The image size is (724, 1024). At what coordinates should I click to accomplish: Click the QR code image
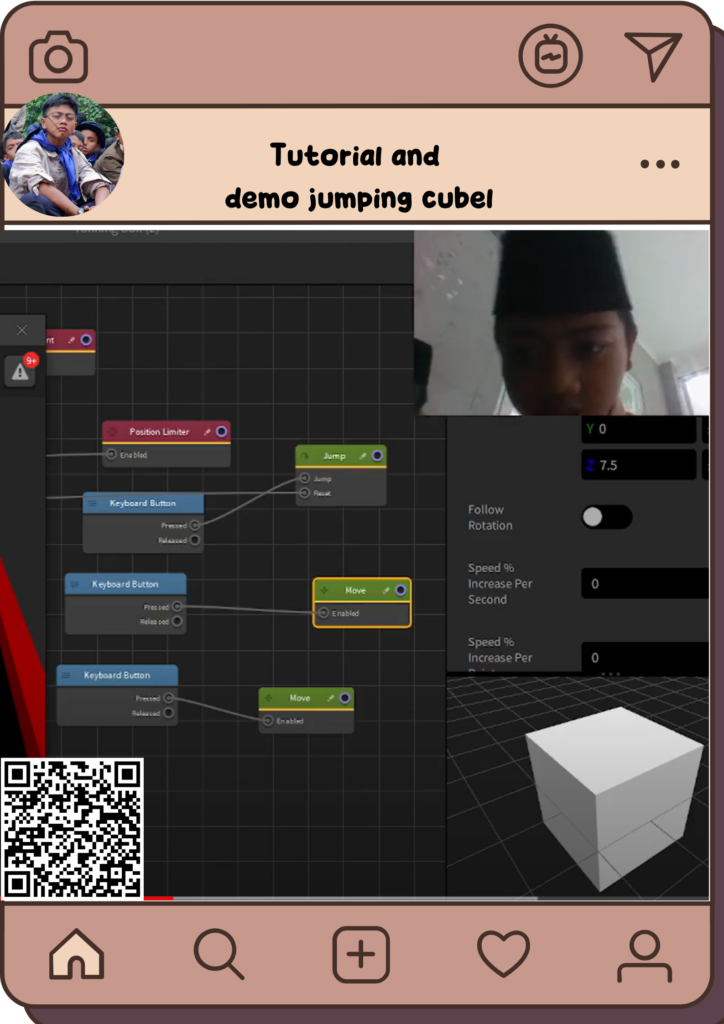[72, 828]
